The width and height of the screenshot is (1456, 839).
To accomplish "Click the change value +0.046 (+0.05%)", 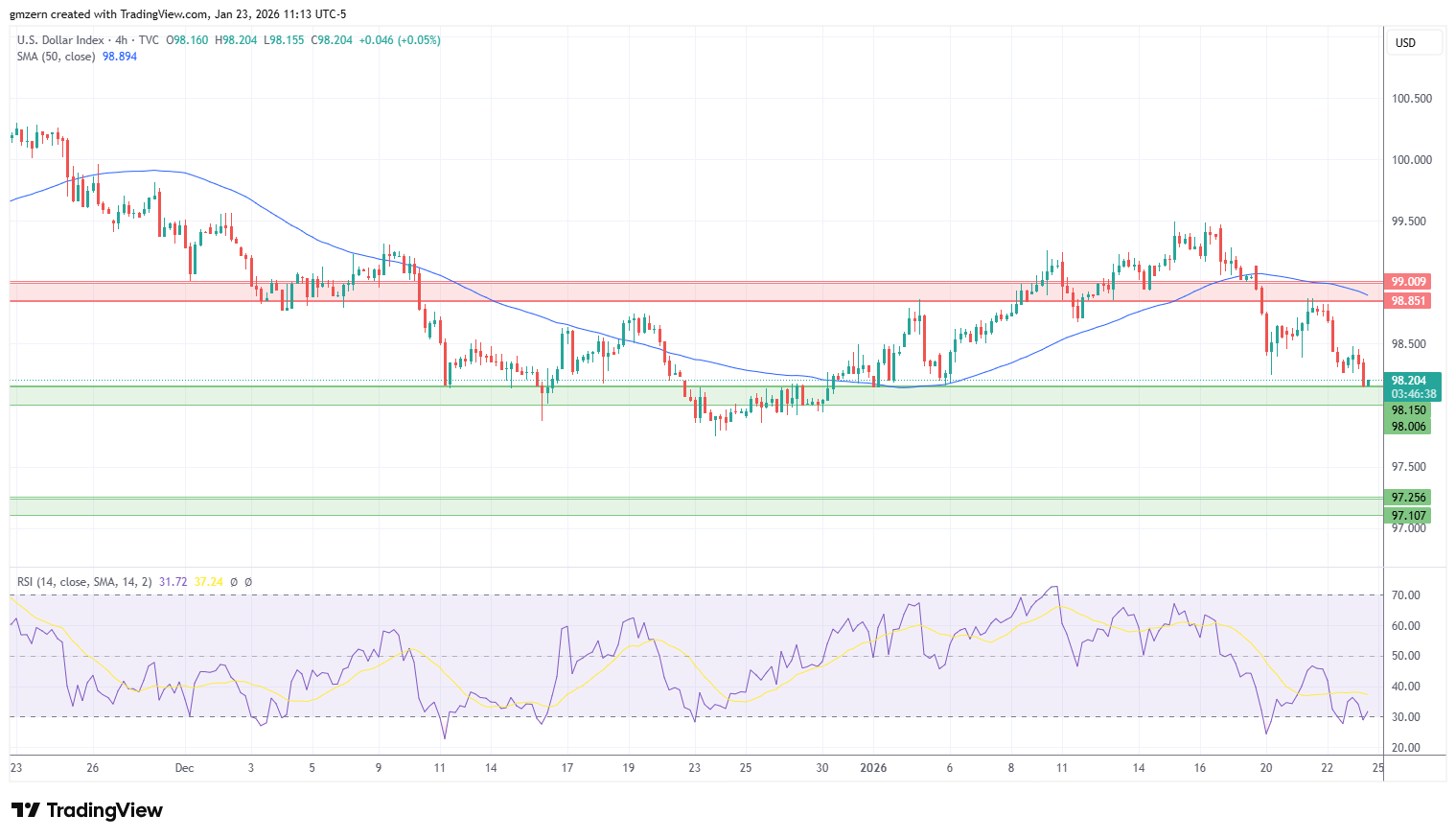I will click(x=400, y=40).
